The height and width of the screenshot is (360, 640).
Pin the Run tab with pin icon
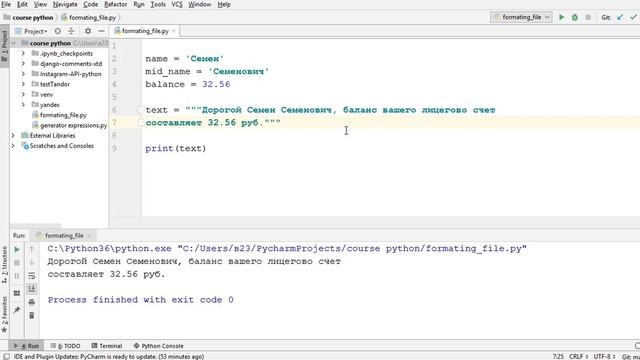(x=17, y=310)
